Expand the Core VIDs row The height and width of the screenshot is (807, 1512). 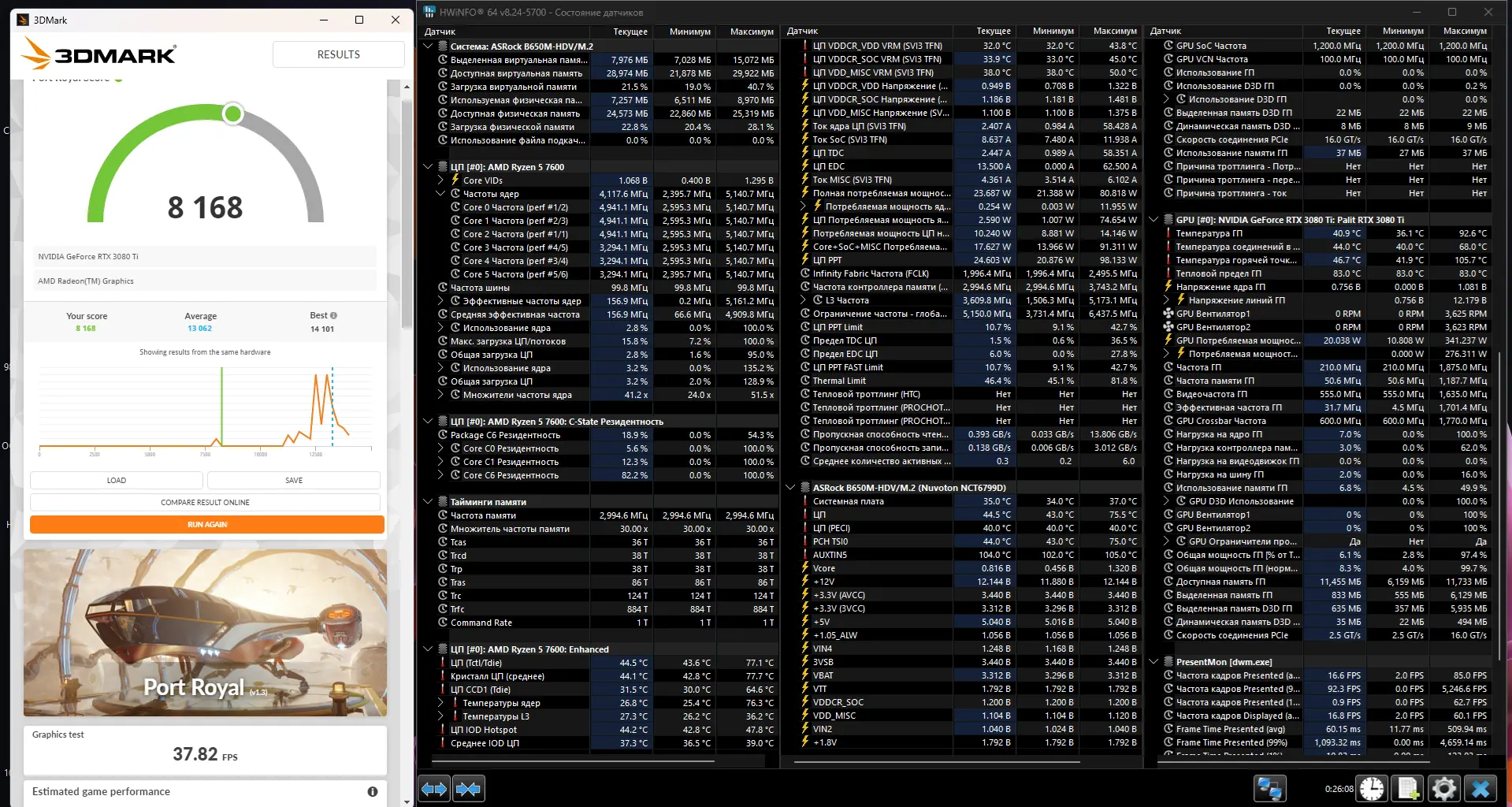coord(440,180)
